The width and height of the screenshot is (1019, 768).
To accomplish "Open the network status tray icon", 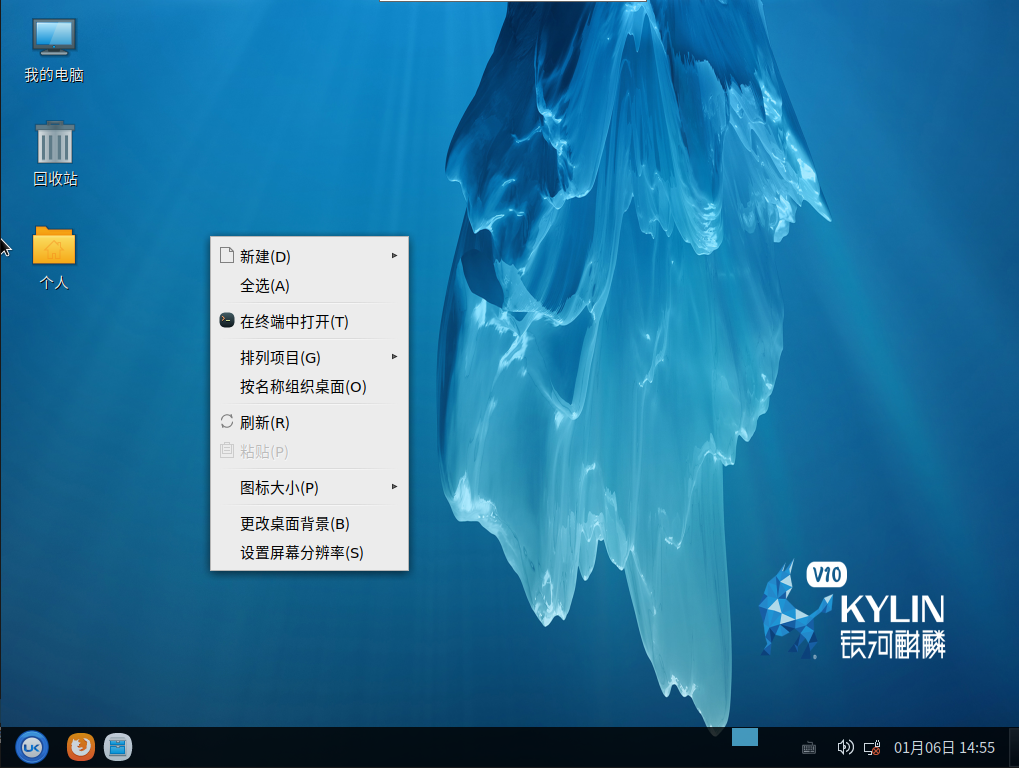I will [872, 747].
